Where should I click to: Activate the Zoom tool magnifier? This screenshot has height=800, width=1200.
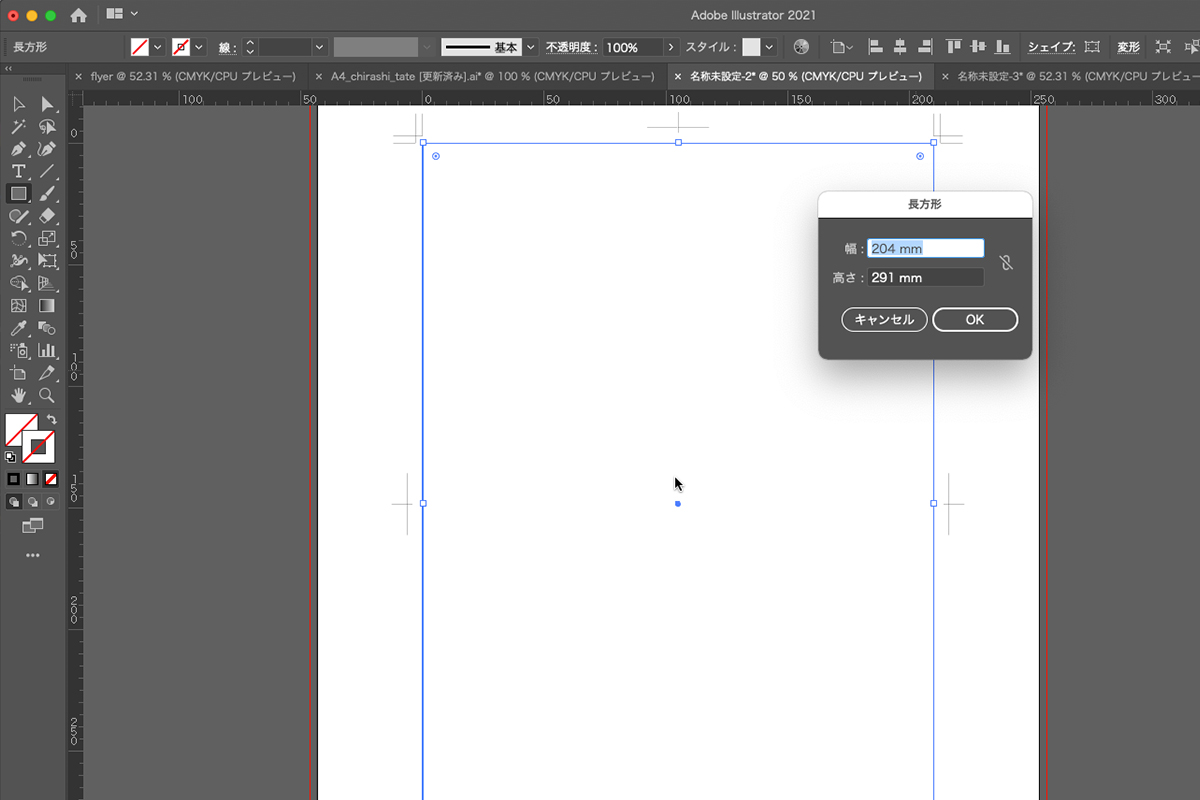coord(47,396)
